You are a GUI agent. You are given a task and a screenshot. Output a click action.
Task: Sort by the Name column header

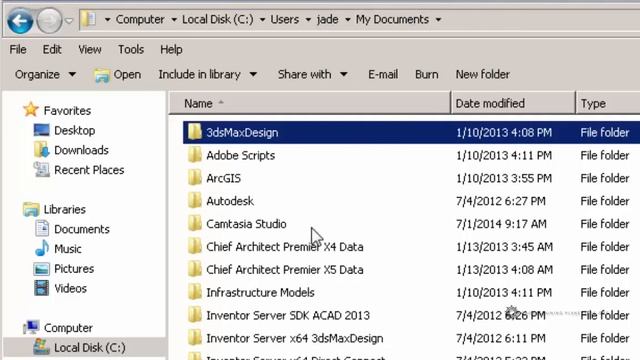(310, 103)
